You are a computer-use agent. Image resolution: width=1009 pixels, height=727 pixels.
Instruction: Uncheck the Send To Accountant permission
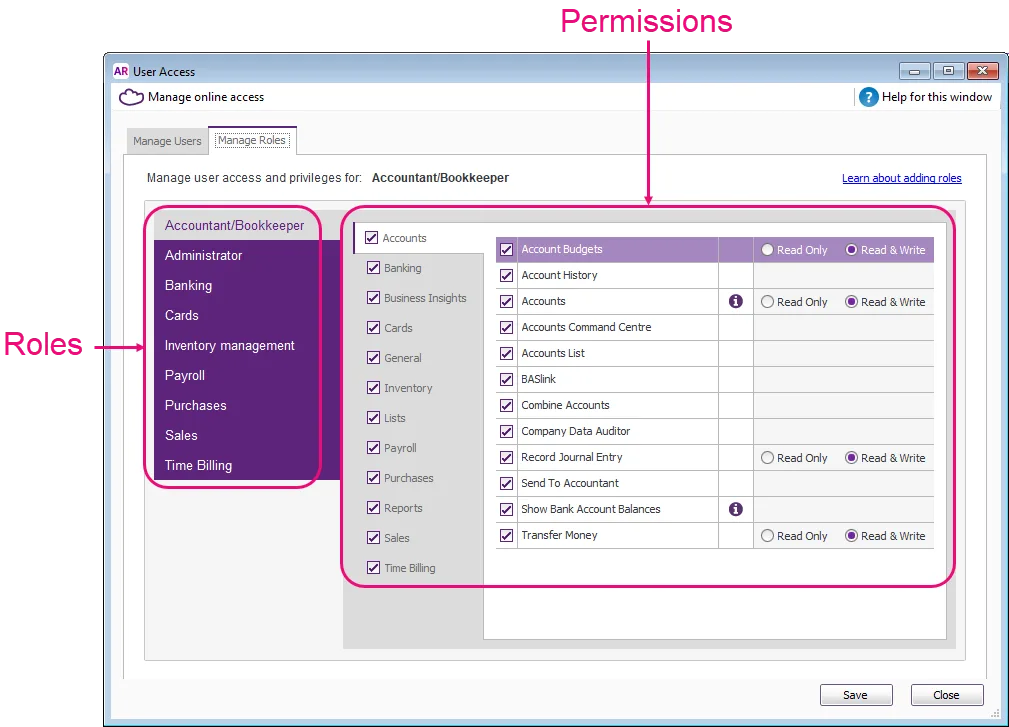click(506, 483)
